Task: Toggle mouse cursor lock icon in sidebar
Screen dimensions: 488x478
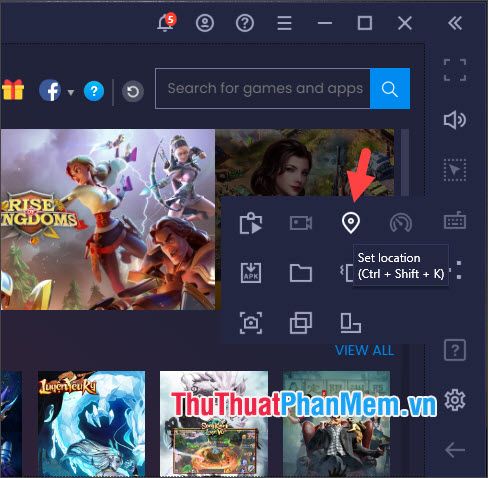Action: (455, 170)
